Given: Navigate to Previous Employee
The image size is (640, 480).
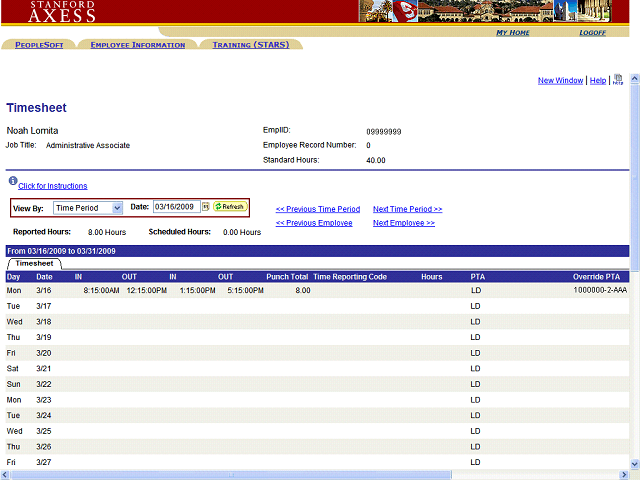Looking at the screenshot, I should click(313, 223).
